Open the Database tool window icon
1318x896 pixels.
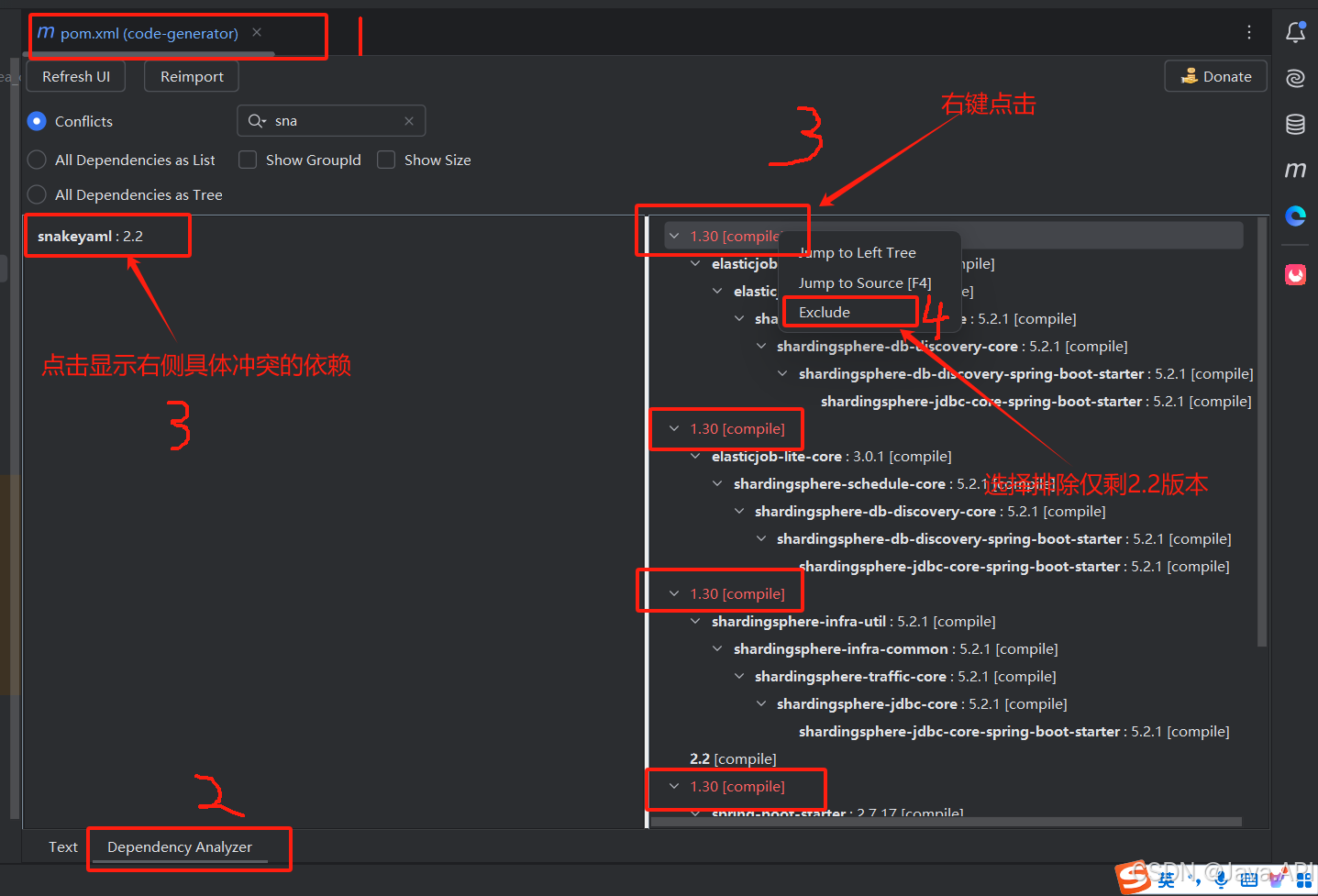(x=1295, y=124)
